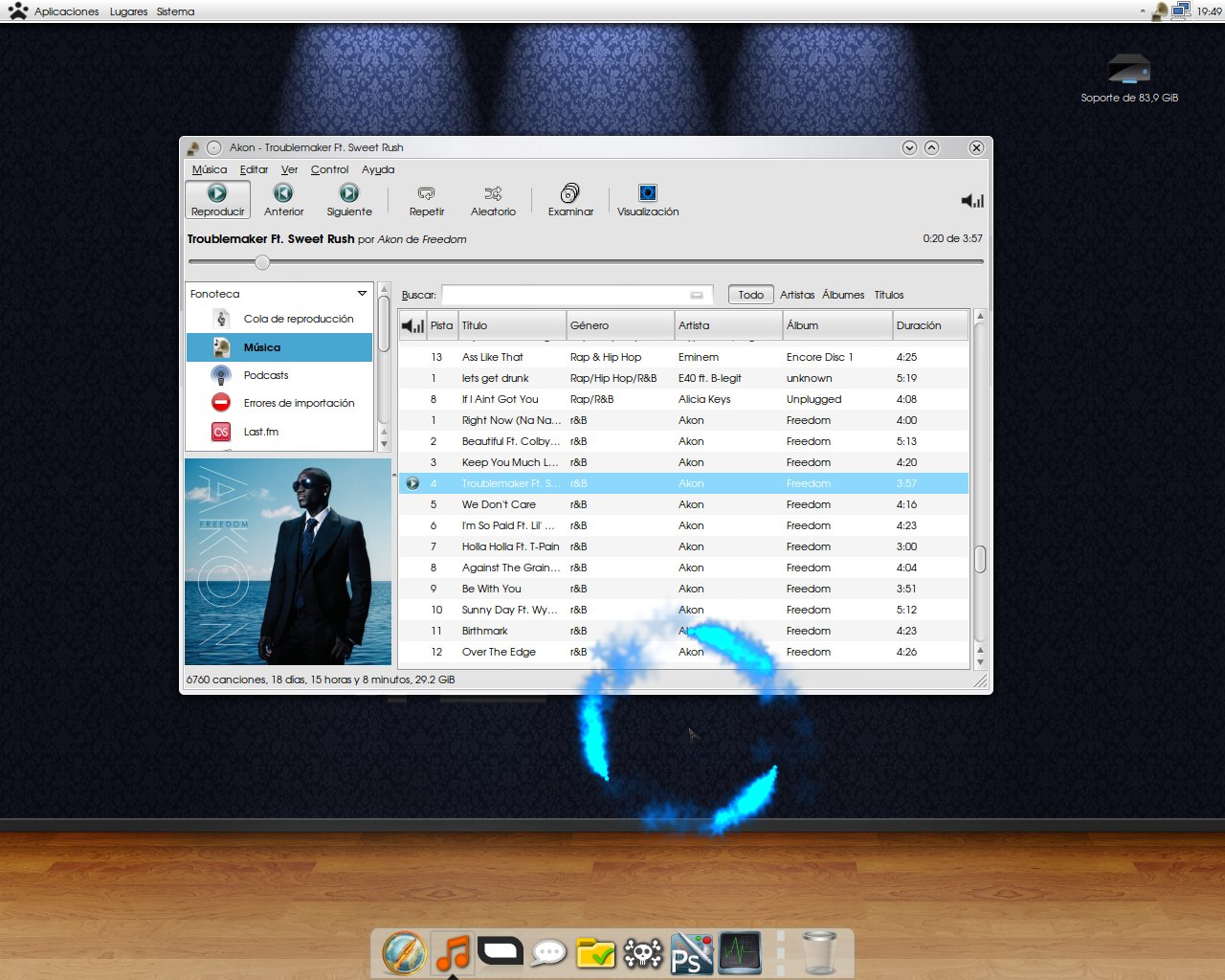The image size is (1225, 980).
Task: Select the song lets get drunk
Action: [683, 378]
